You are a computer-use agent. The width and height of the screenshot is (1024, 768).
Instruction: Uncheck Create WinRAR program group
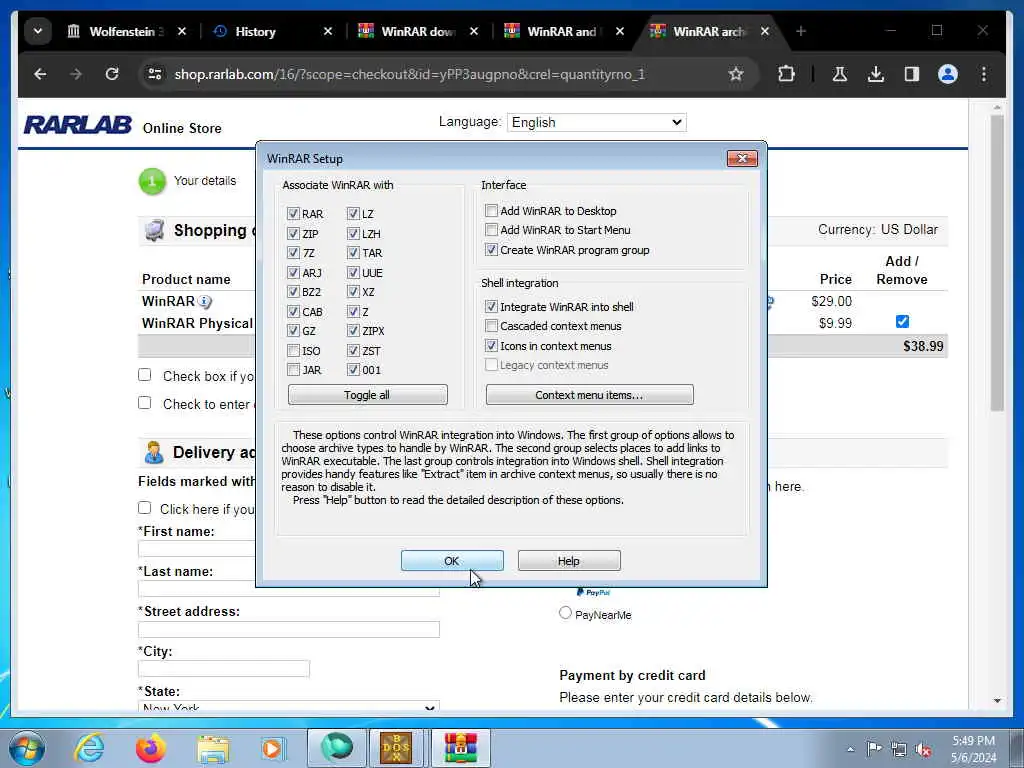[x=491, y=249]
